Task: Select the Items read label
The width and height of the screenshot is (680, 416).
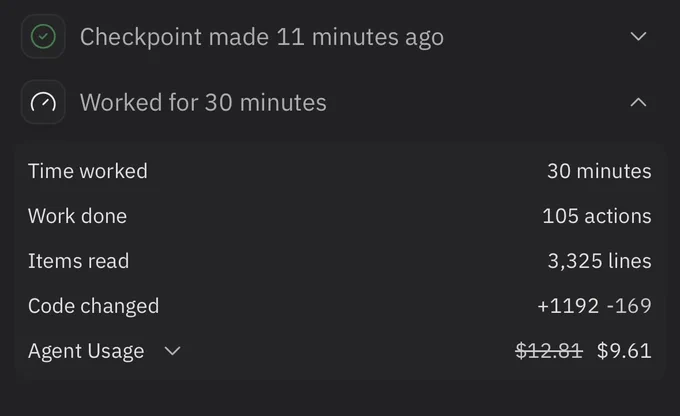Action: coord(78,261)
